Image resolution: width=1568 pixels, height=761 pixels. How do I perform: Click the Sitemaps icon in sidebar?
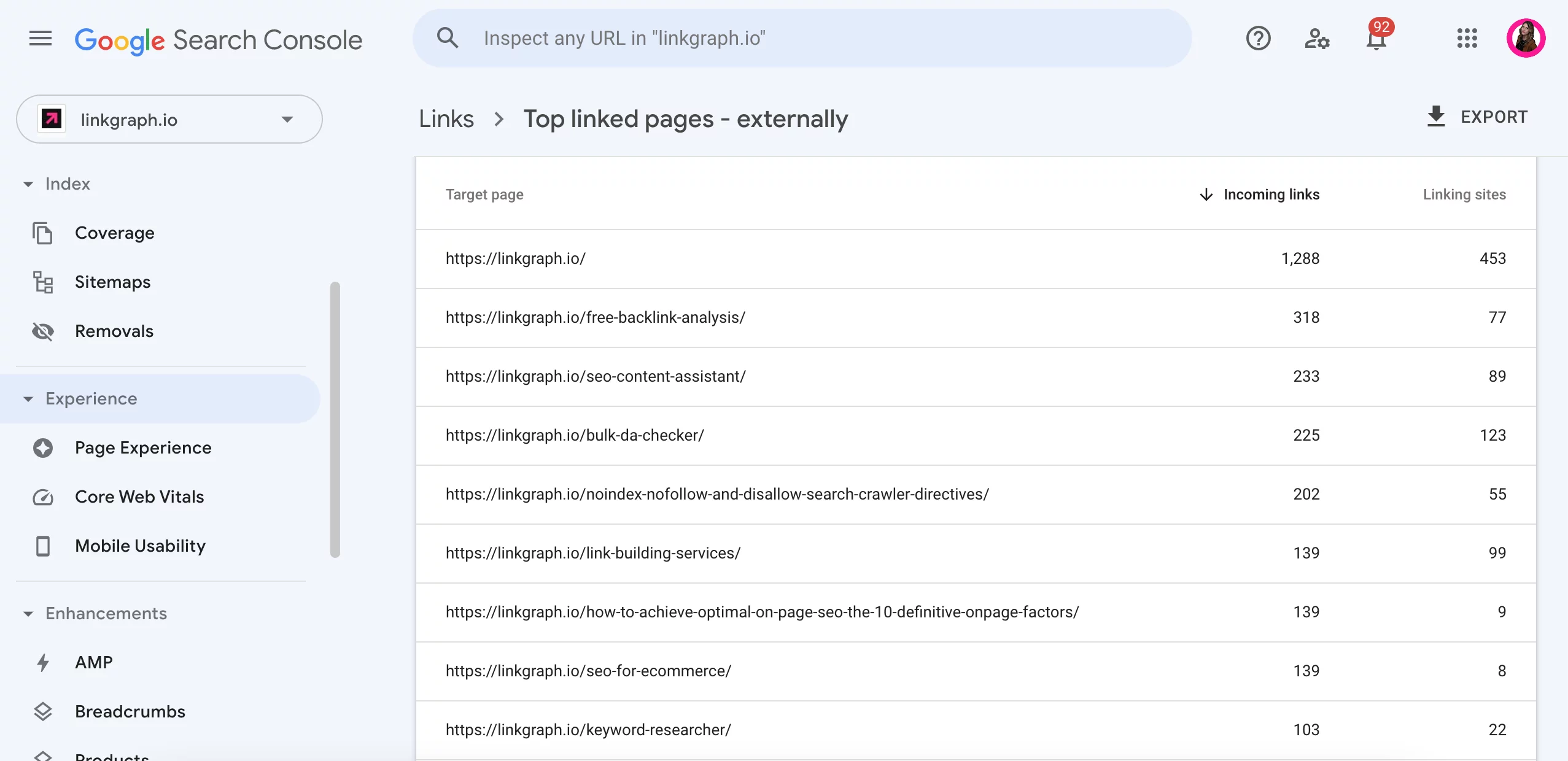pyautogui.click(x=43, y=281)
